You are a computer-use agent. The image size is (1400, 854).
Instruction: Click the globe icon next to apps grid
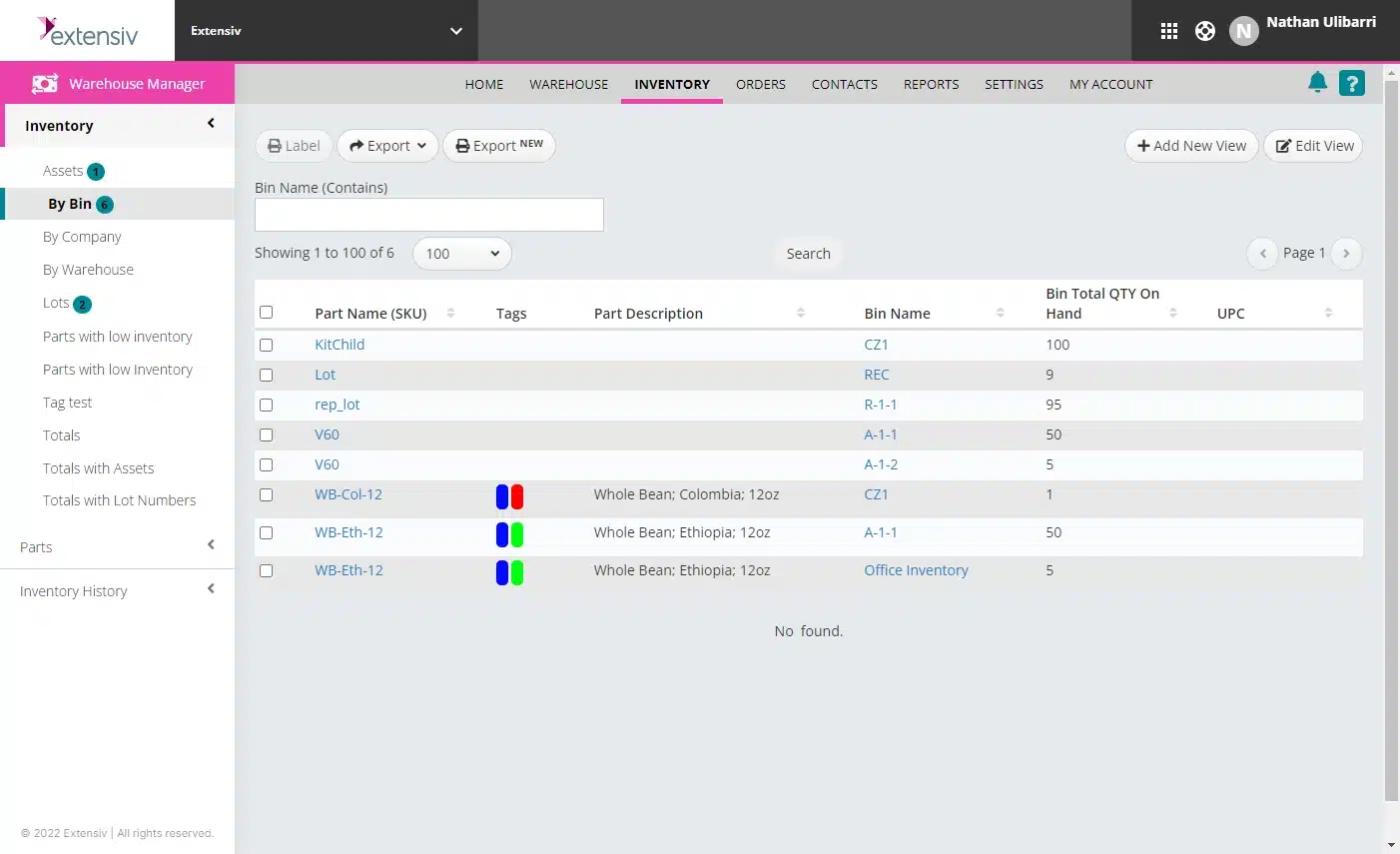(1205, 30)
